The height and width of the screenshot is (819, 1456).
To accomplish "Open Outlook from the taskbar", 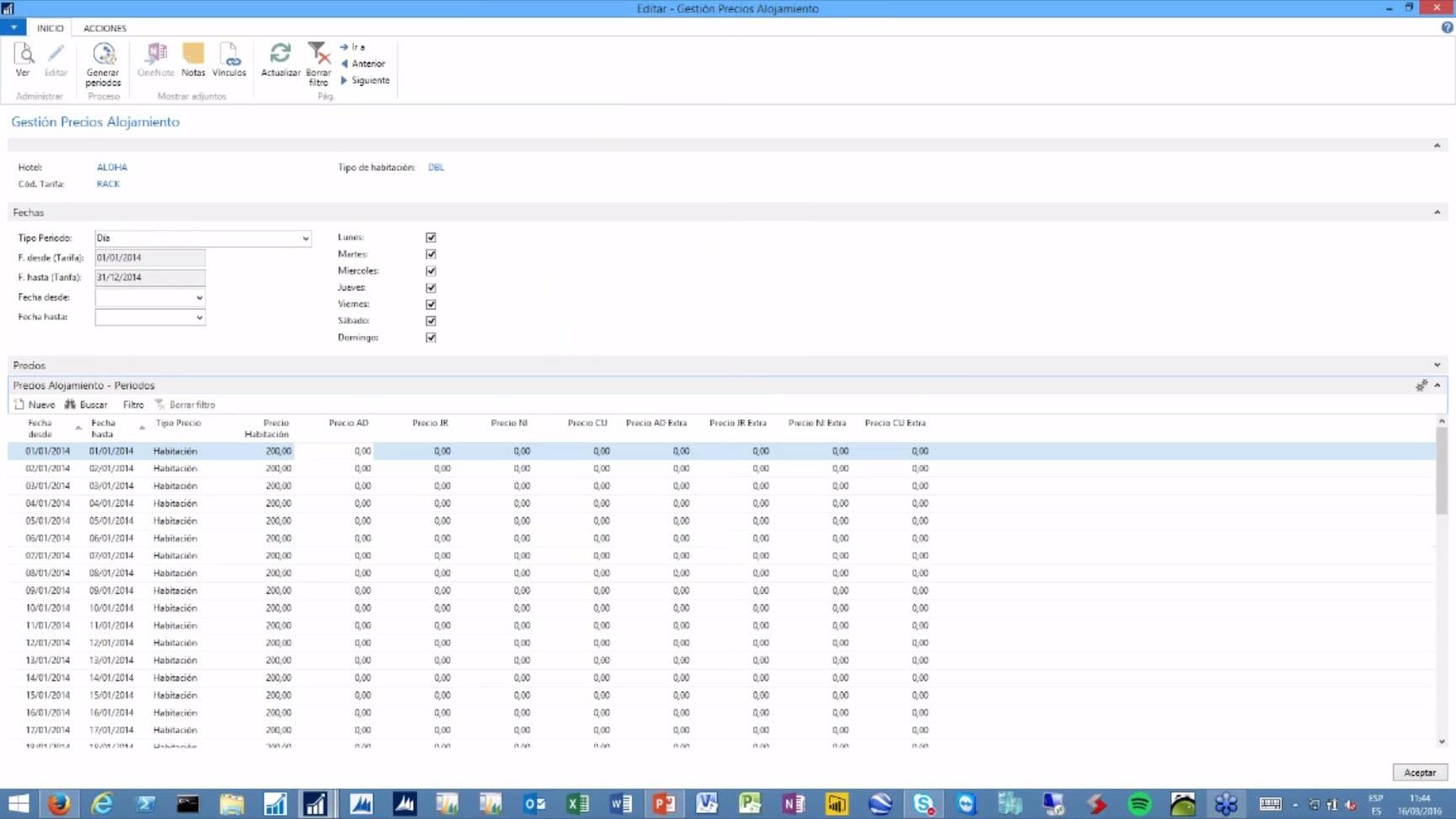I will coord(534,804).
